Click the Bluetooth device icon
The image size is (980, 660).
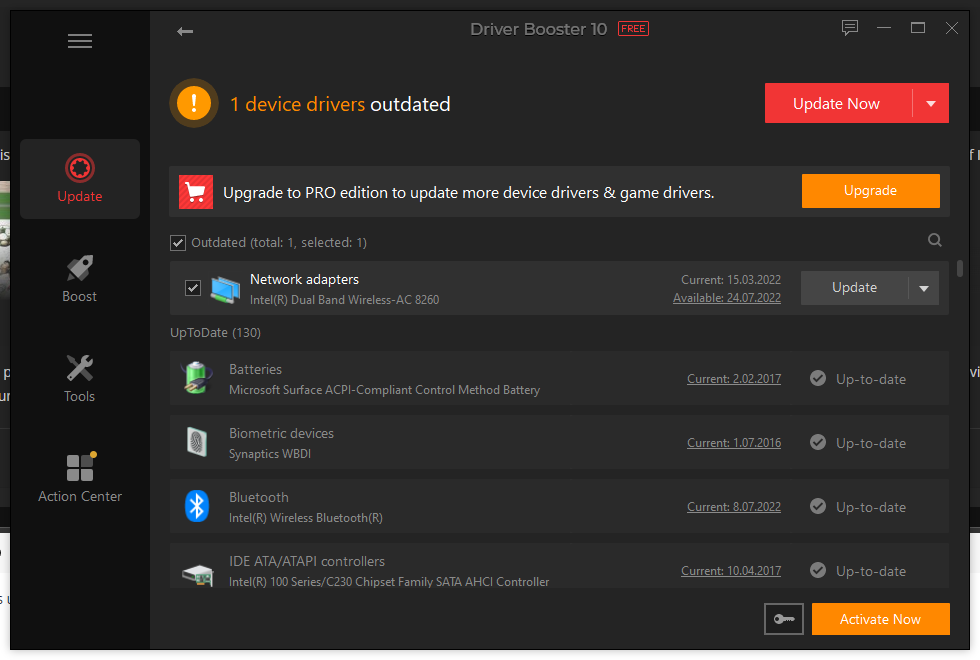pos(197,506)
